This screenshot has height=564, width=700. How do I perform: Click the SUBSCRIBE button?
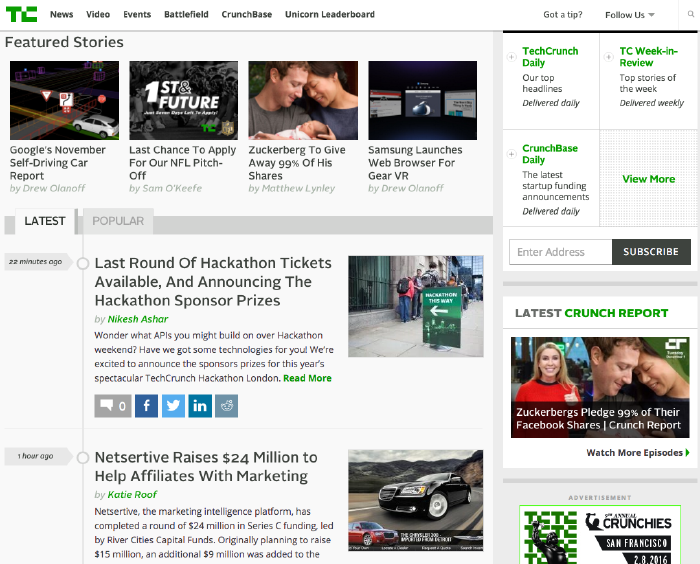click(651, 252)
